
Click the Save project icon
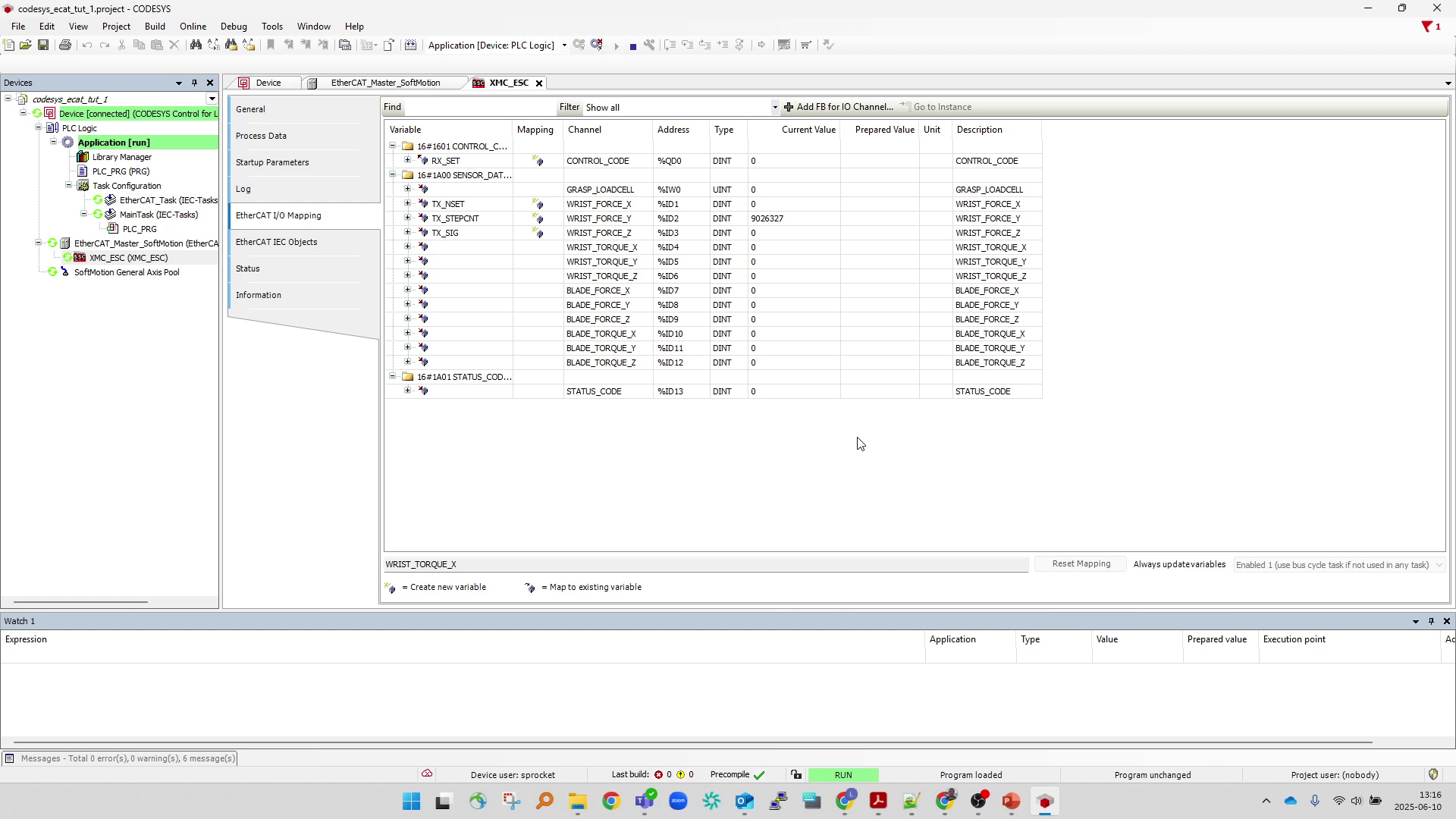point(43,45)
